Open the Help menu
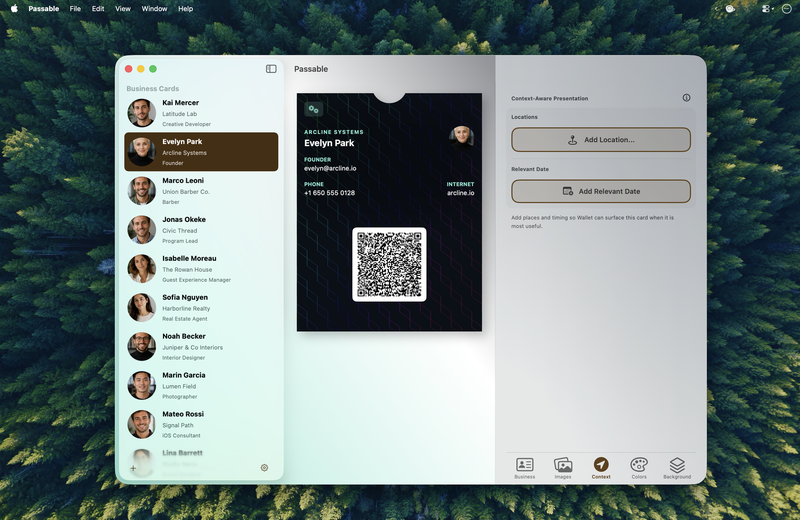 (186, 9)
